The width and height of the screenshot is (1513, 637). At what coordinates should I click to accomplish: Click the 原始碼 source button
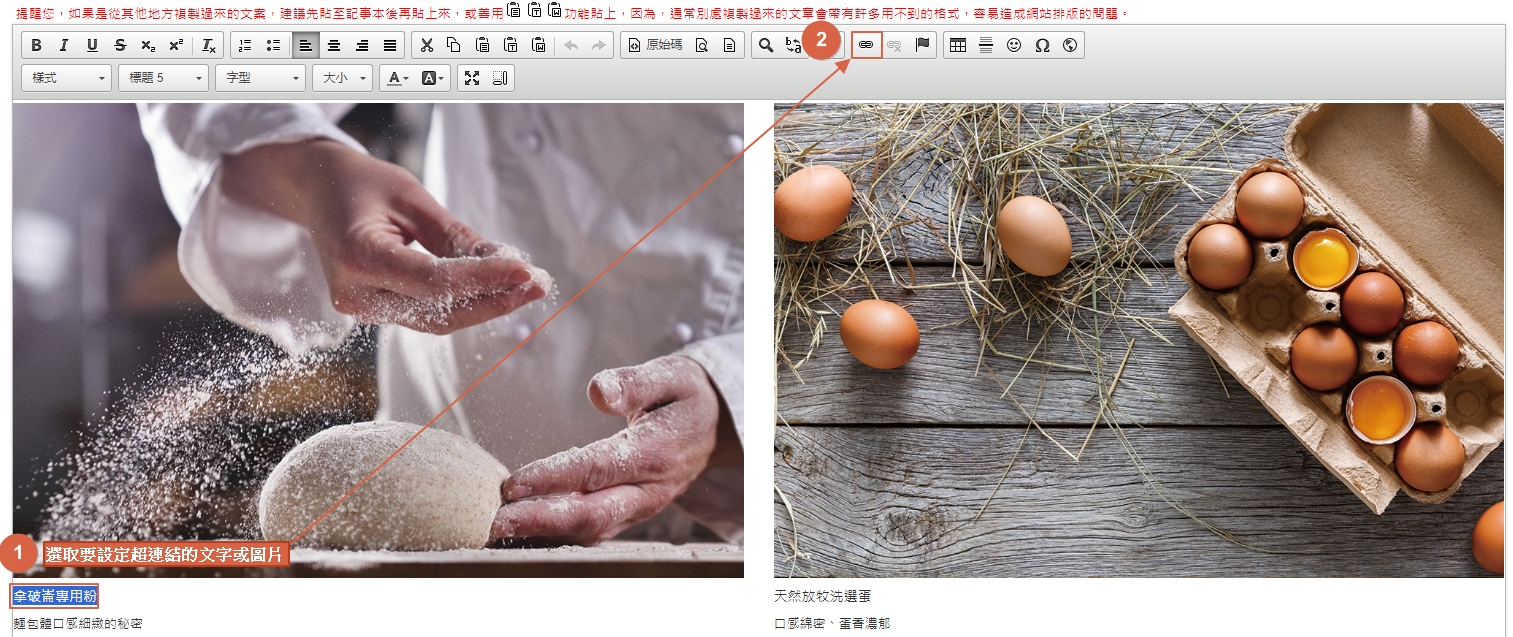tap(654, 45)
